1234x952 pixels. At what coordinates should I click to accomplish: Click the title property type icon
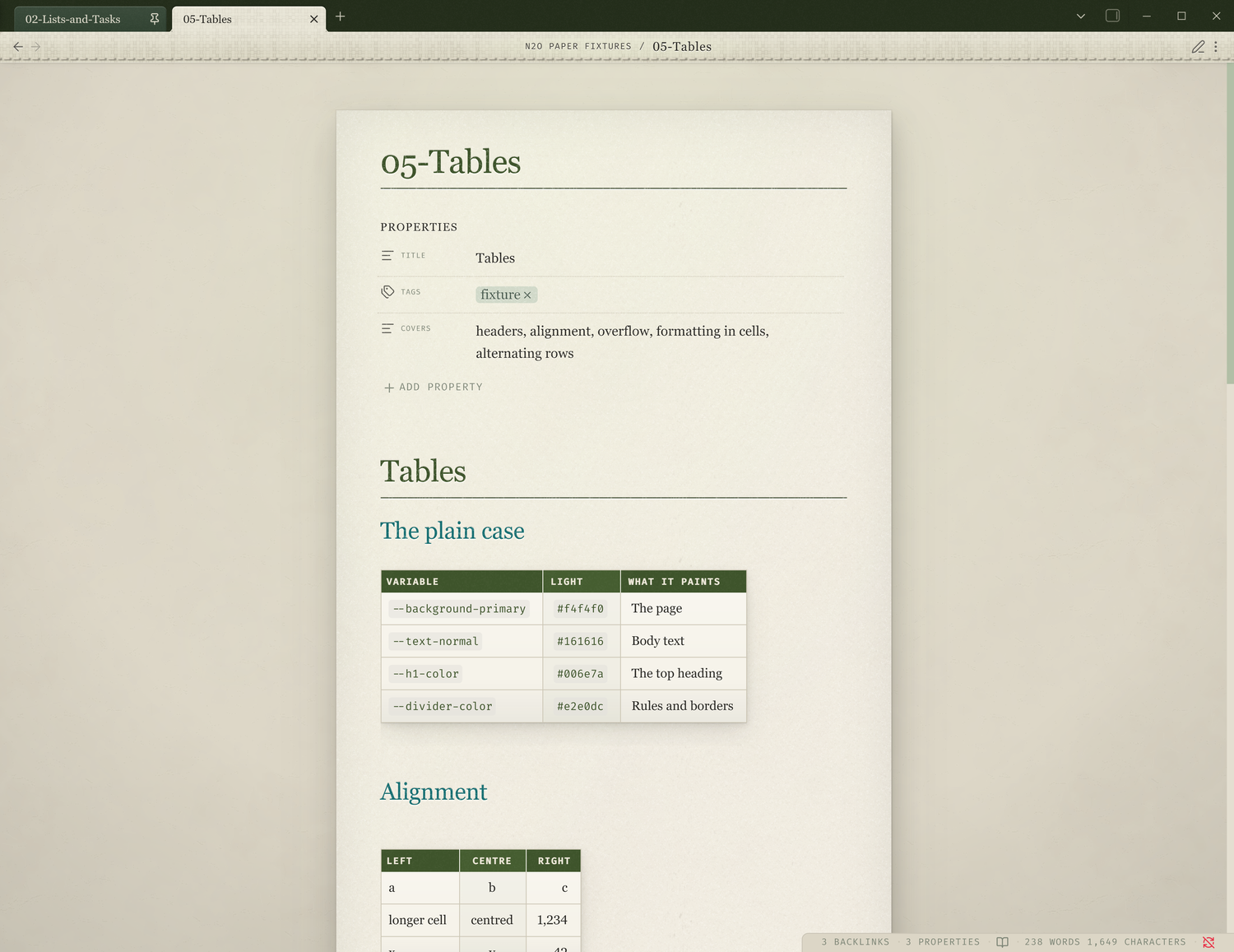tap(387, 256)
